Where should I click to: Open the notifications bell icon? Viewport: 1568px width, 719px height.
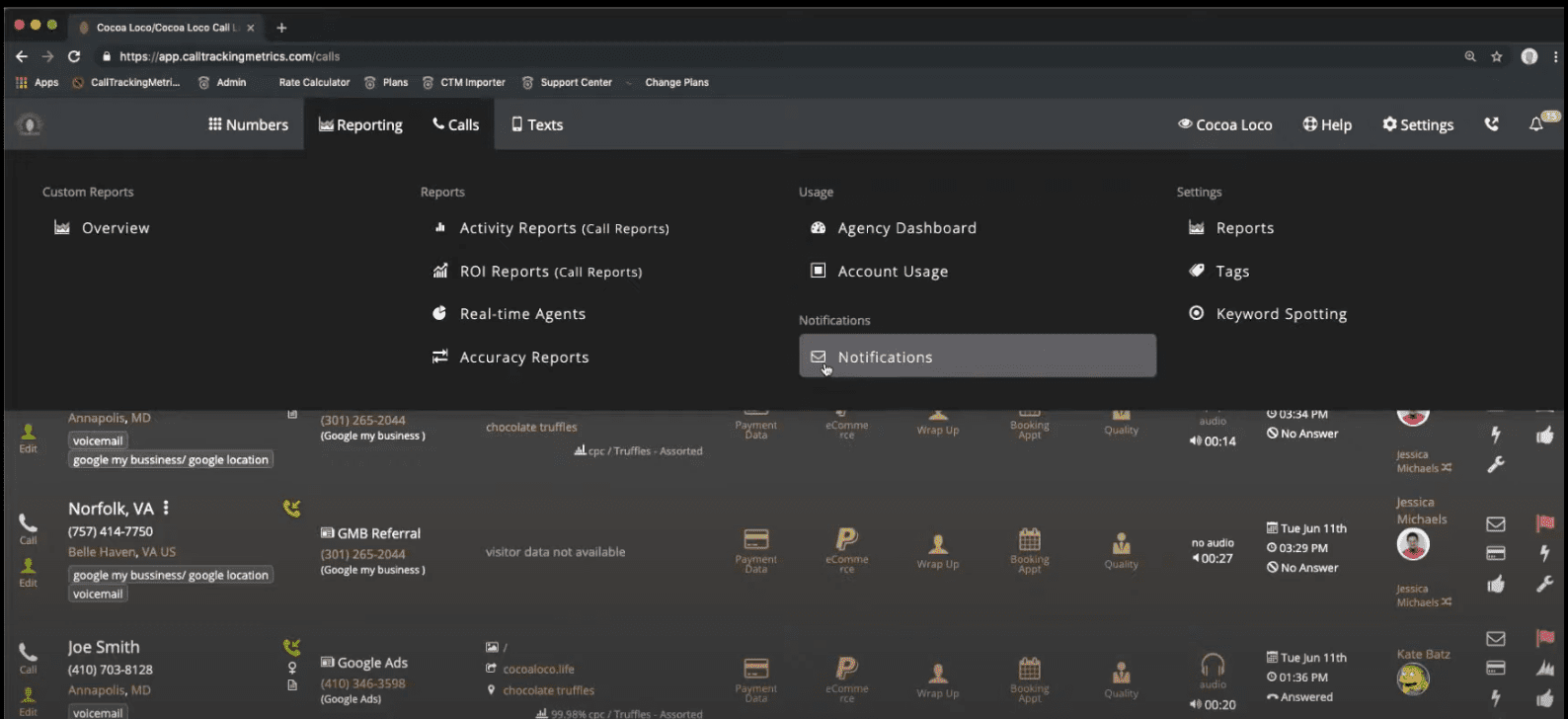(1536, 124)
